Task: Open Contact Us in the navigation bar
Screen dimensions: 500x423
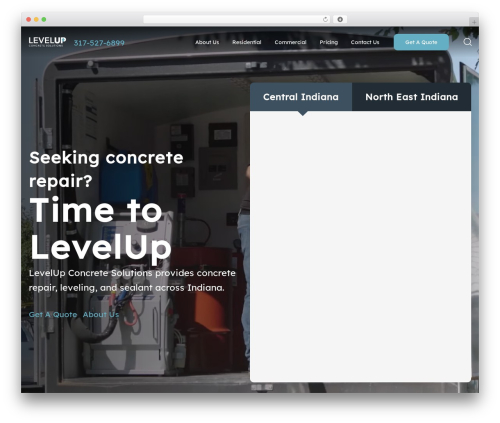Action: coord(365,42)
